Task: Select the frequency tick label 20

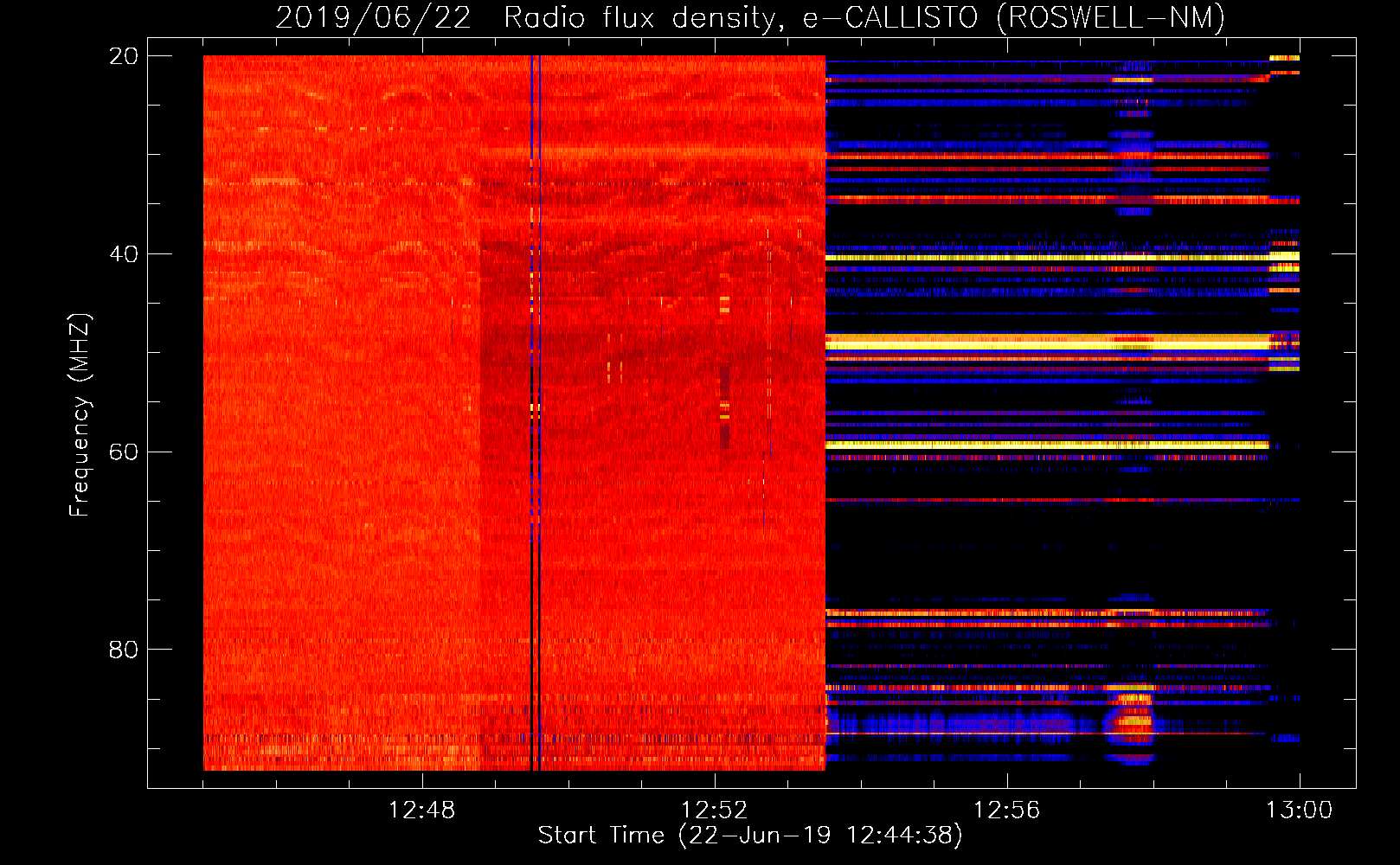Action: click(124, 56)
